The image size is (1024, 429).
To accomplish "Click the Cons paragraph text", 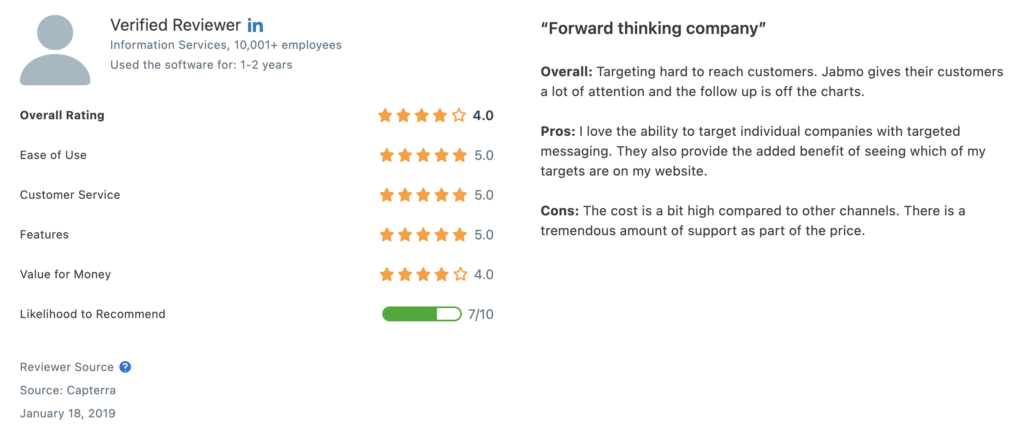I will click(753, 221).
